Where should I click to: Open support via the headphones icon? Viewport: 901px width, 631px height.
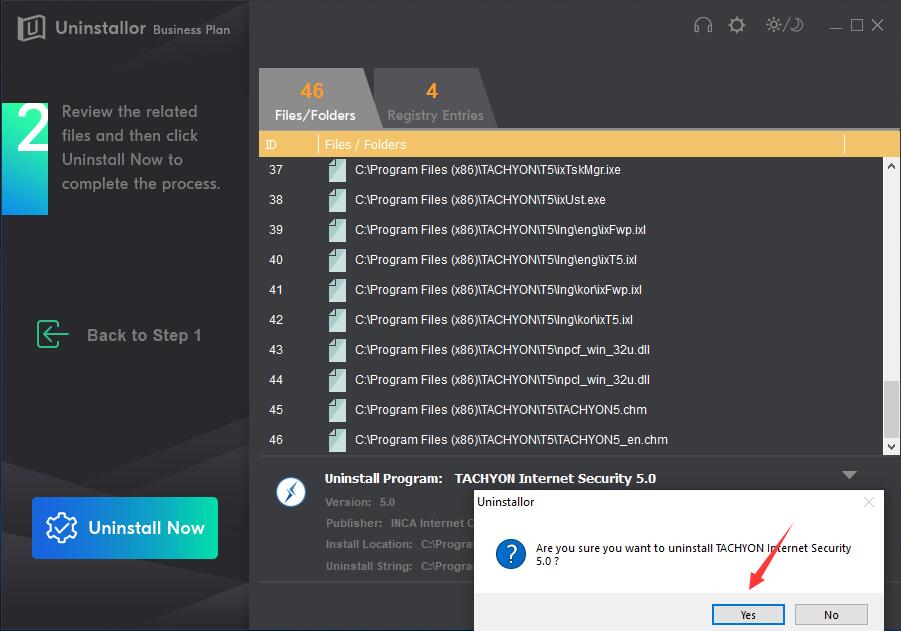pyautogui.click(x=703, y=25)
